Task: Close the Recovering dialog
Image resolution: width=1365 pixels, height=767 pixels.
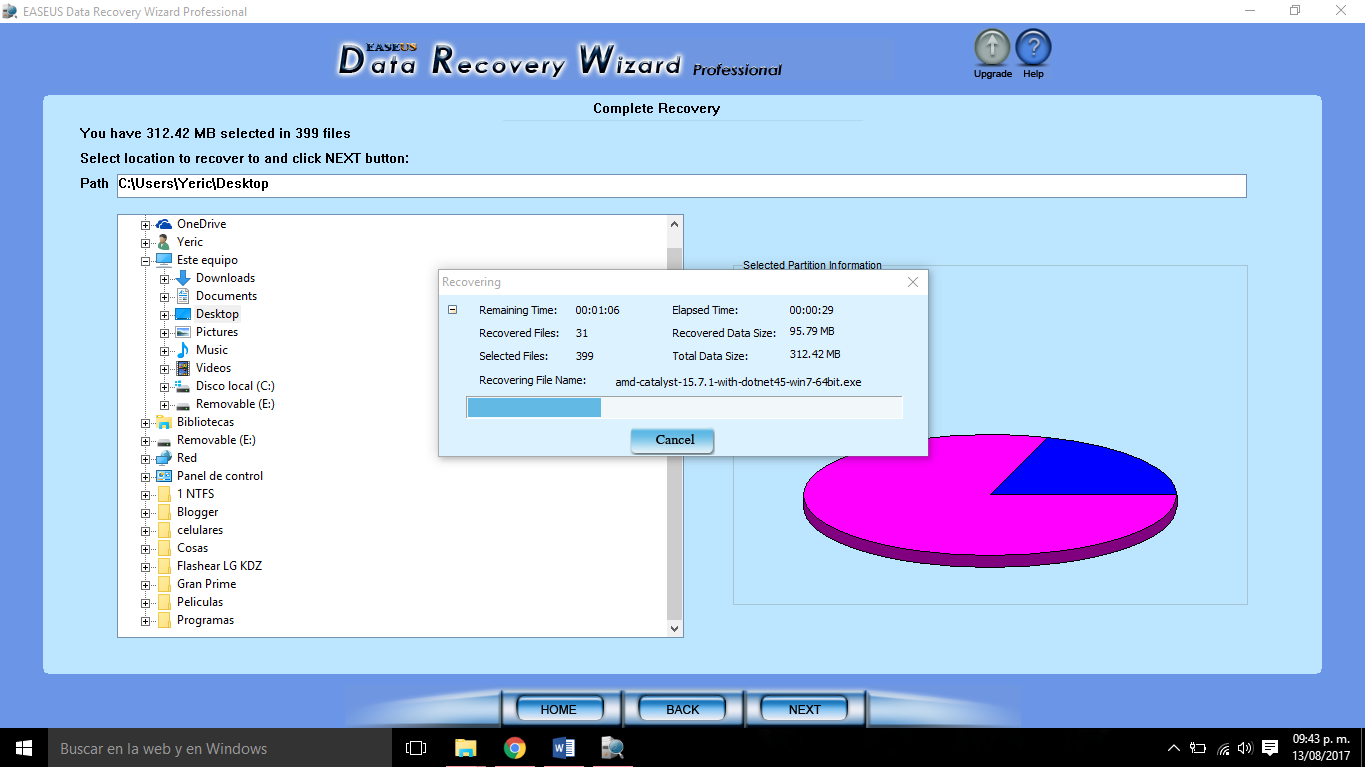Action: point(913,282)
